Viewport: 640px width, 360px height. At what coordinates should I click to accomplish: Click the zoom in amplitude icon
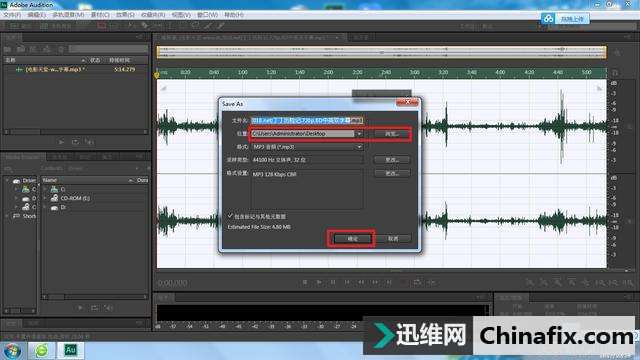[x=529, y=282]
